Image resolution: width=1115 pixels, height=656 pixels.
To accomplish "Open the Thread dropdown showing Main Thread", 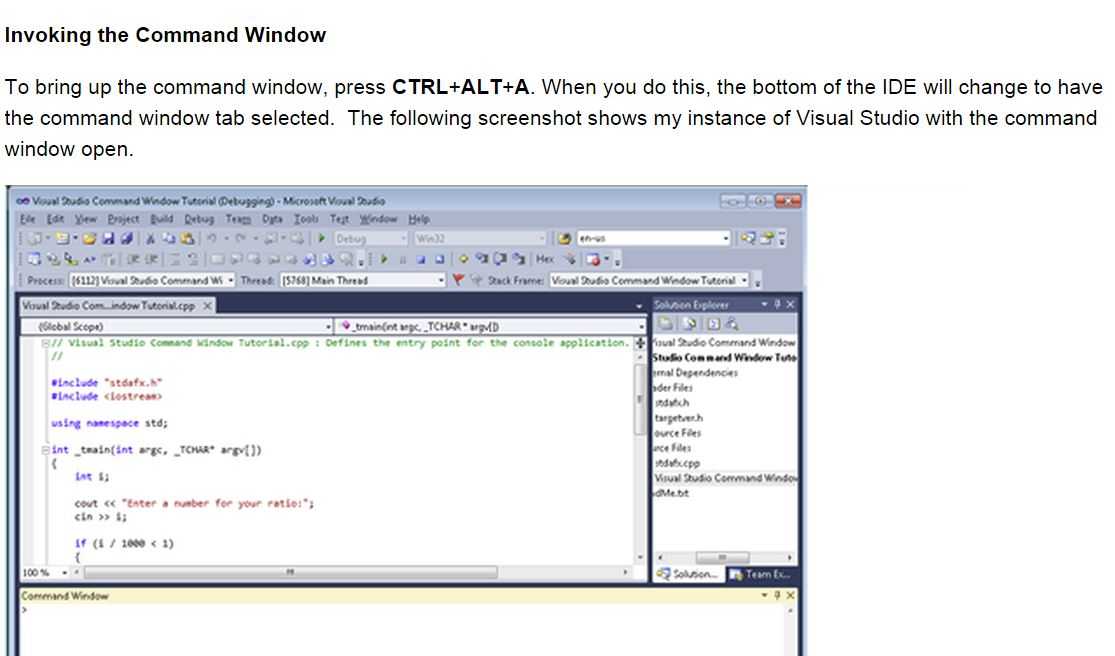I will 441,281.
